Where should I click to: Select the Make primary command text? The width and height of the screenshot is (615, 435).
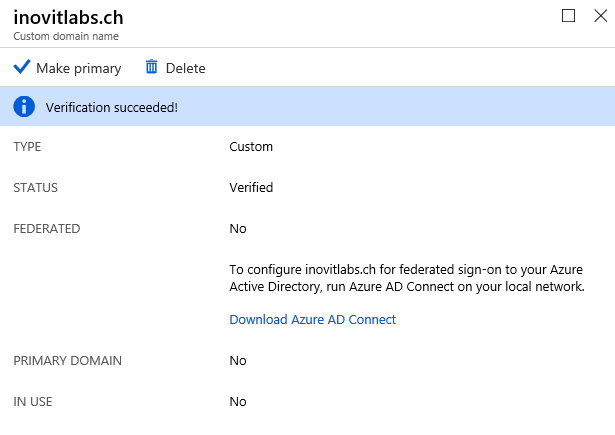pyautogui.click(x=79, y=68)
